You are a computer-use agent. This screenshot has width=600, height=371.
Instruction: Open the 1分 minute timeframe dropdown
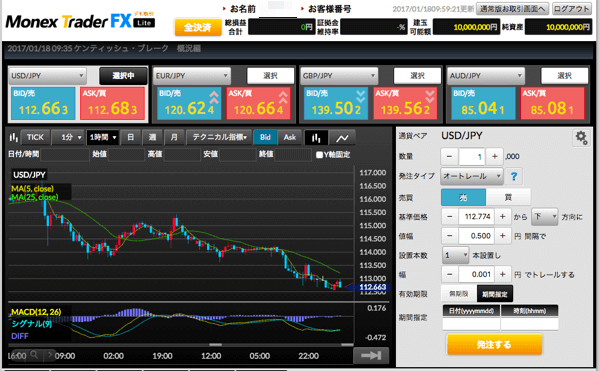point(68,137)
